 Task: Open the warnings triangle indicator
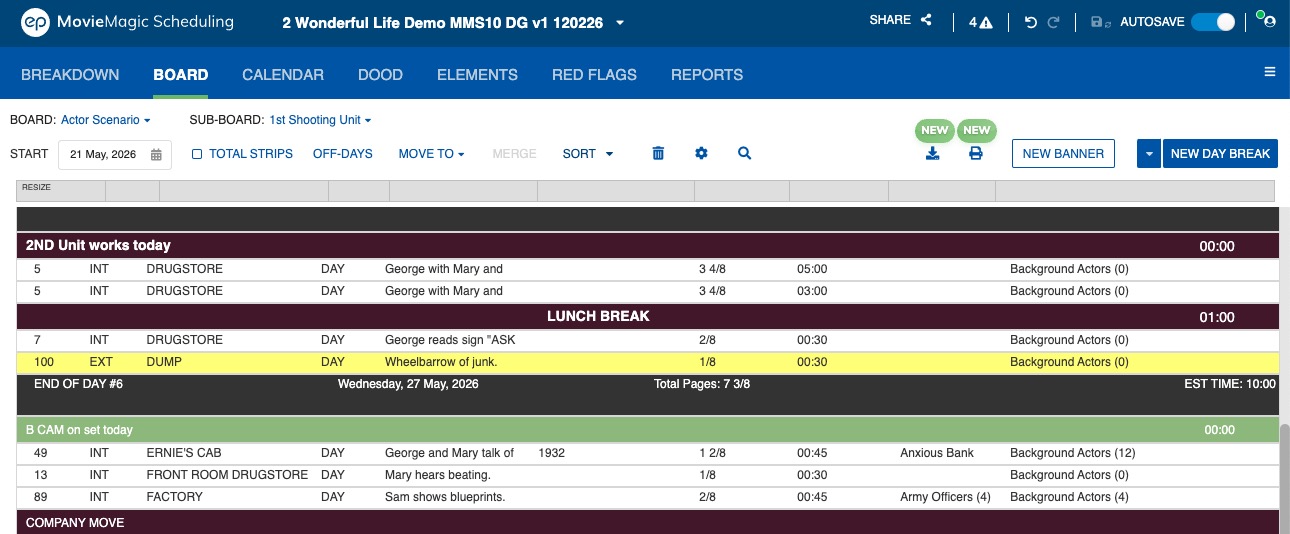pos(986,23)
